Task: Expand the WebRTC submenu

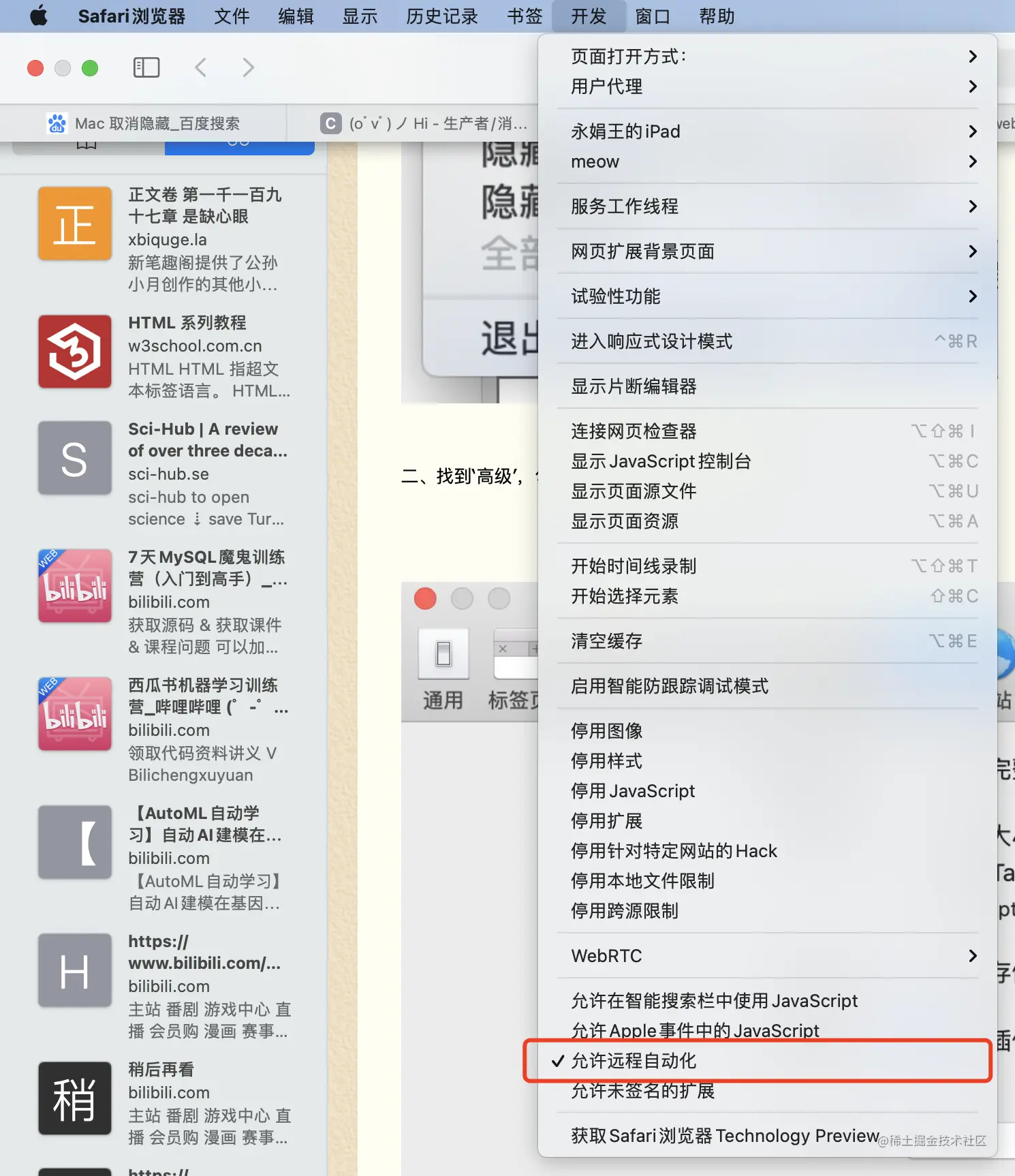Action: coord(768,956)
